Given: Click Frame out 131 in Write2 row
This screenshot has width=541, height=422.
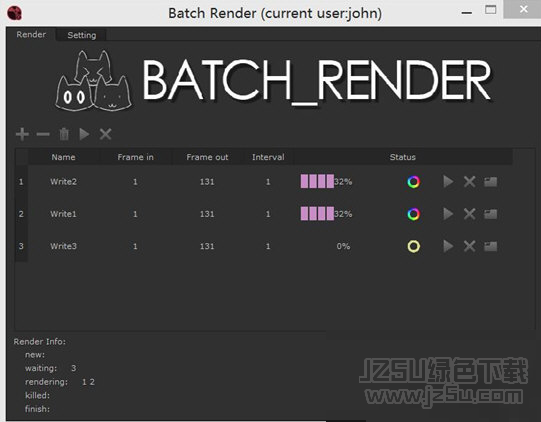Looking at the screenshot, I should coord(207,181).
